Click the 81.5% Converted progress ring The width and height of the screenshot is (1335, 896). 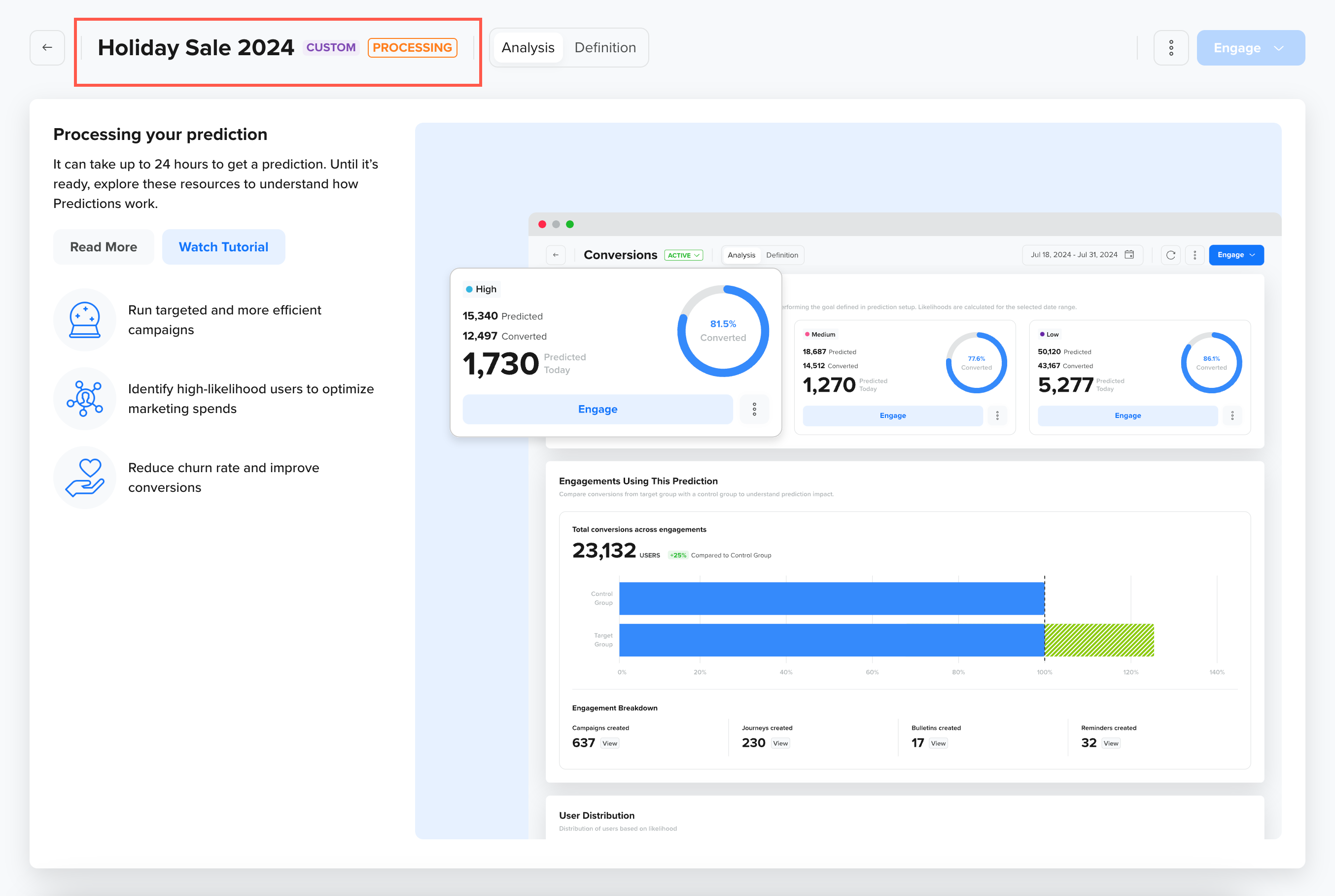coord(722,331)
